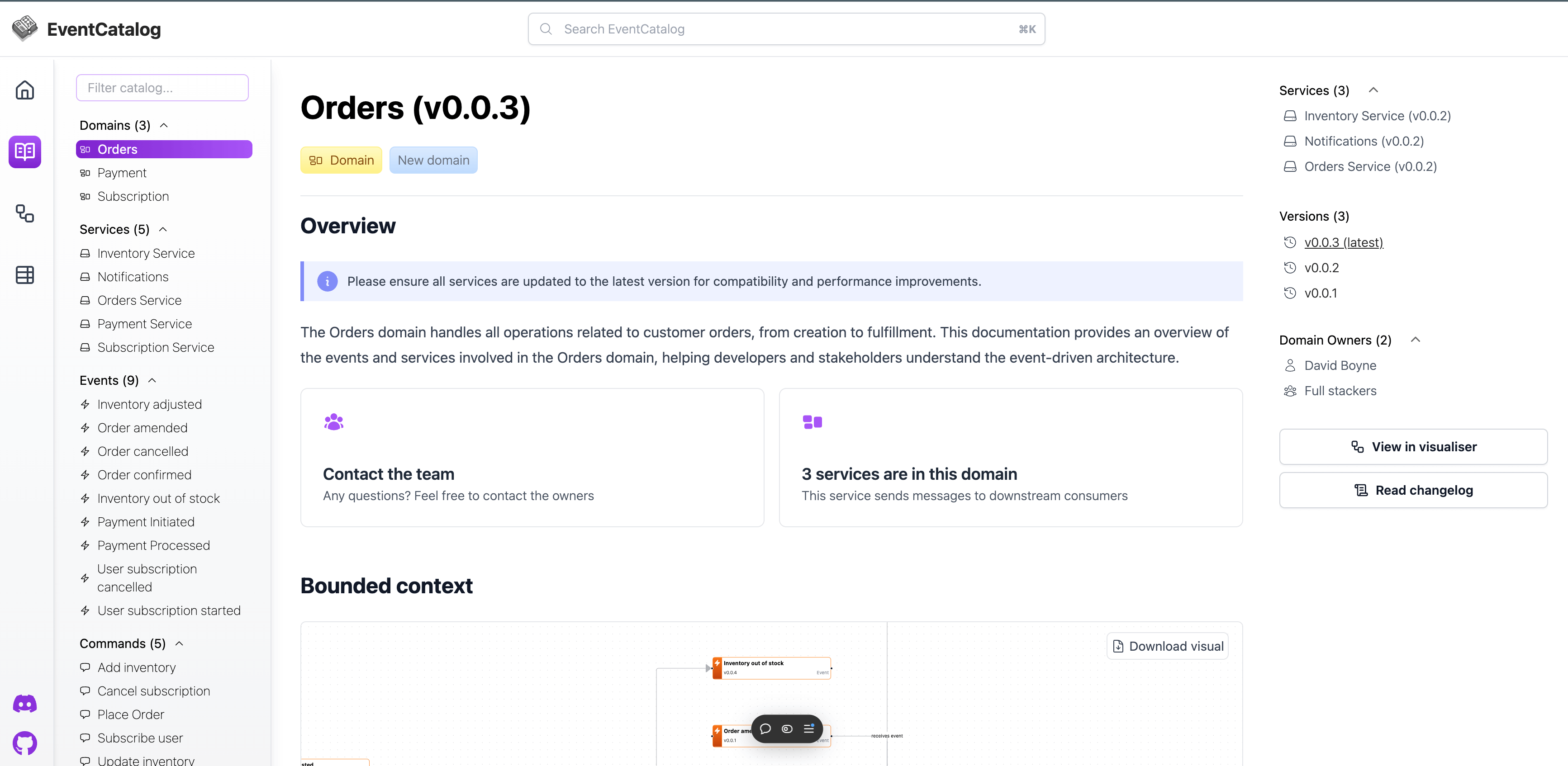This screenshot has width=1568, height=766.
Task: Open the visualiser icon in left rail
Action: (x=25, y=213)
